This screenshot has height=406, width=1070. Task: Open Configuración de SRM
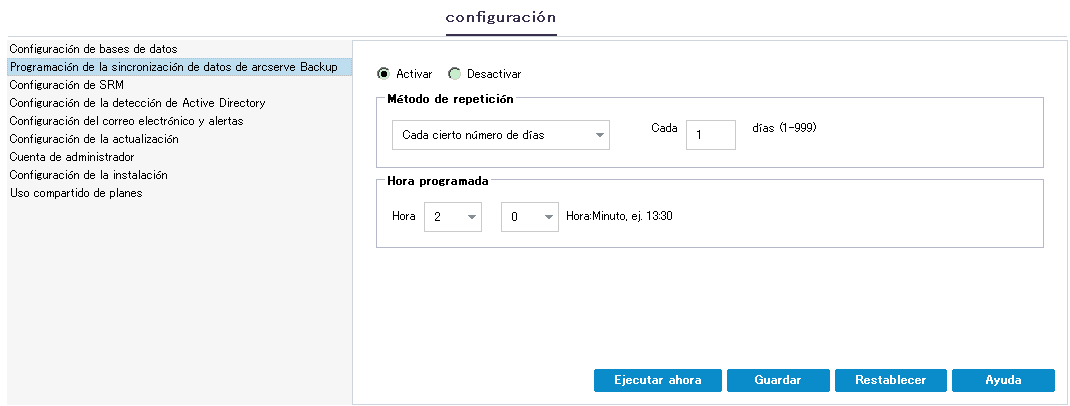click(x=65, y=85)
